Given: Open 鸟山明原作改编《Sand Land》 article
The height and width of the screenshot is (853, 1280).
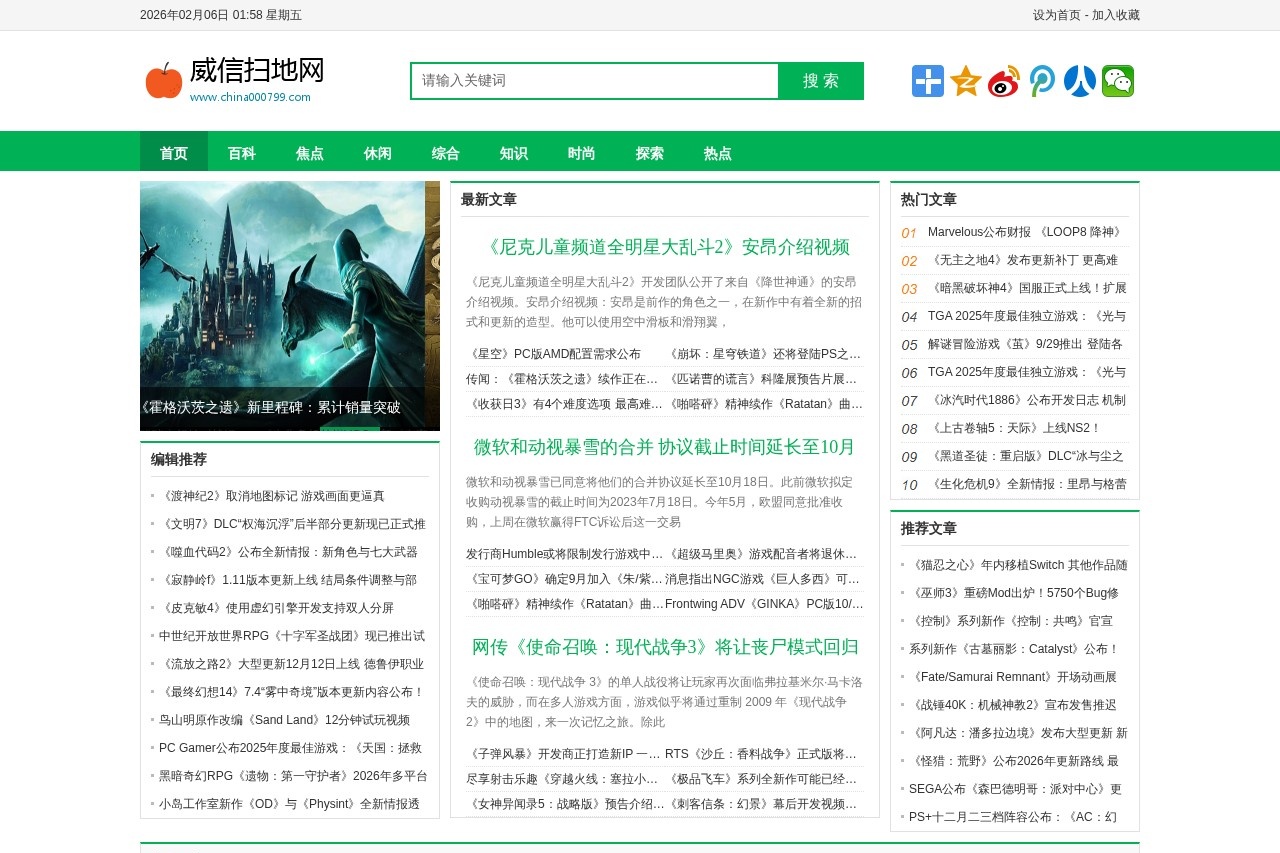Looking at the screenshot, I should (284, 720).
